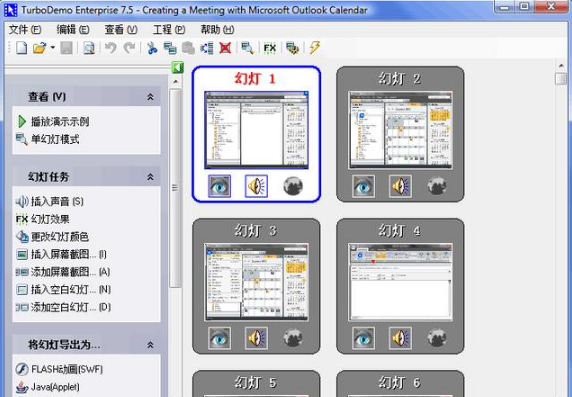The width and height of the screenshot is (572, 397).
Task: Click the Cut scissors toolbar icon
Action: tap(152, 48)
